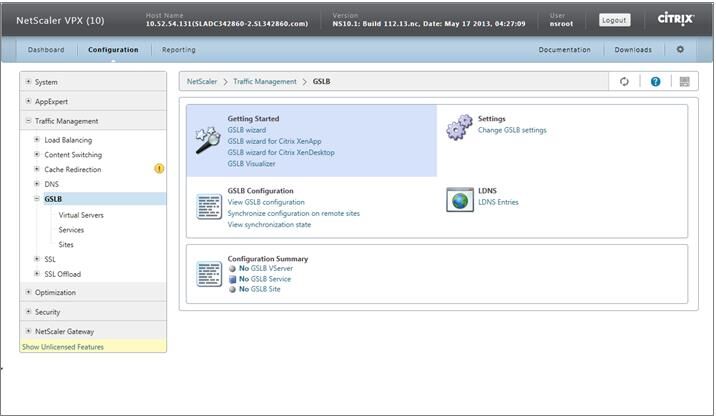Expand the Security node

click(x=28, y=311)
